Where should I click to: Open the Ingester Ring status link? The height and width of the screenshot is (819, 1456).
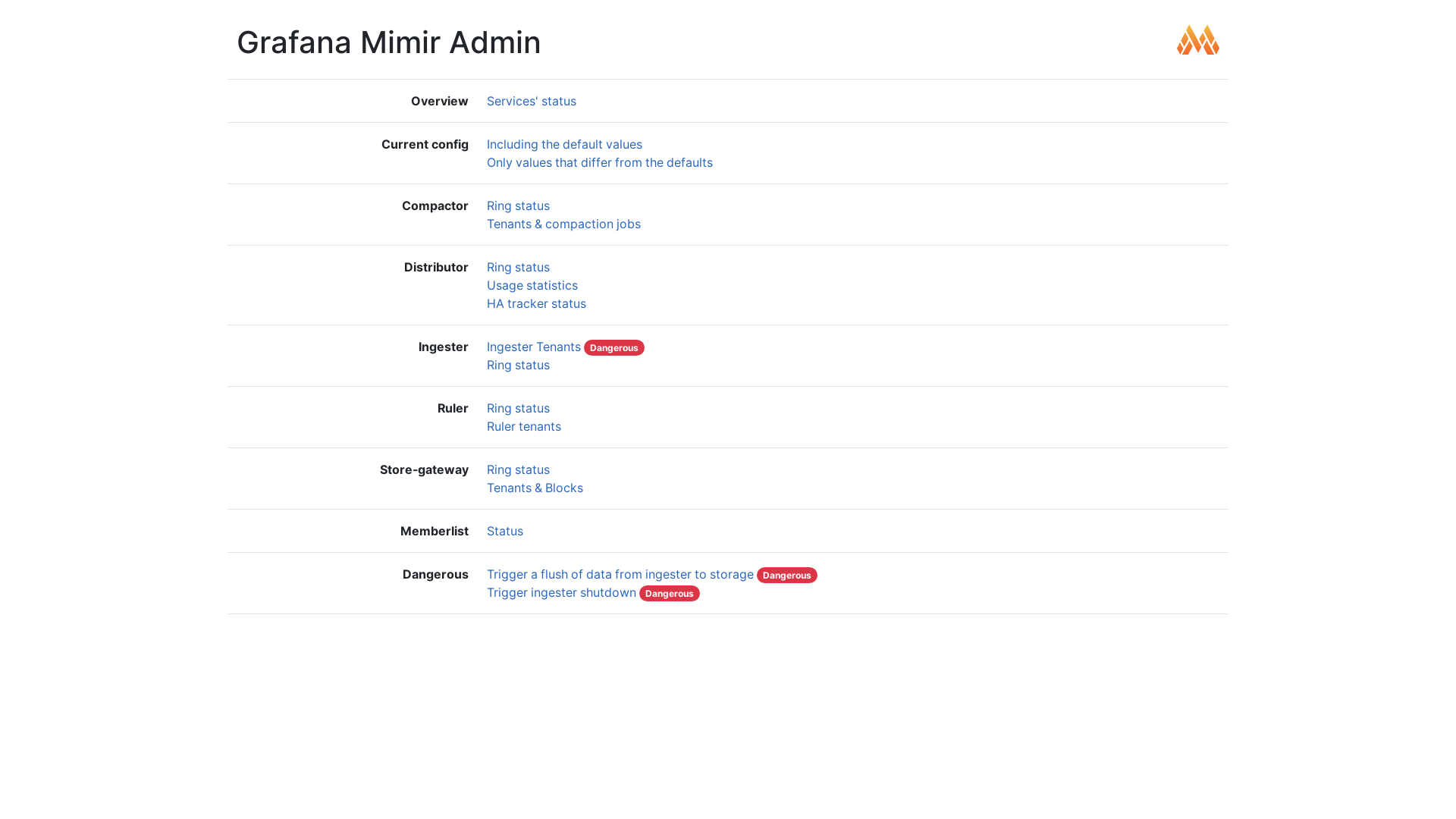(x=518, y=365)
